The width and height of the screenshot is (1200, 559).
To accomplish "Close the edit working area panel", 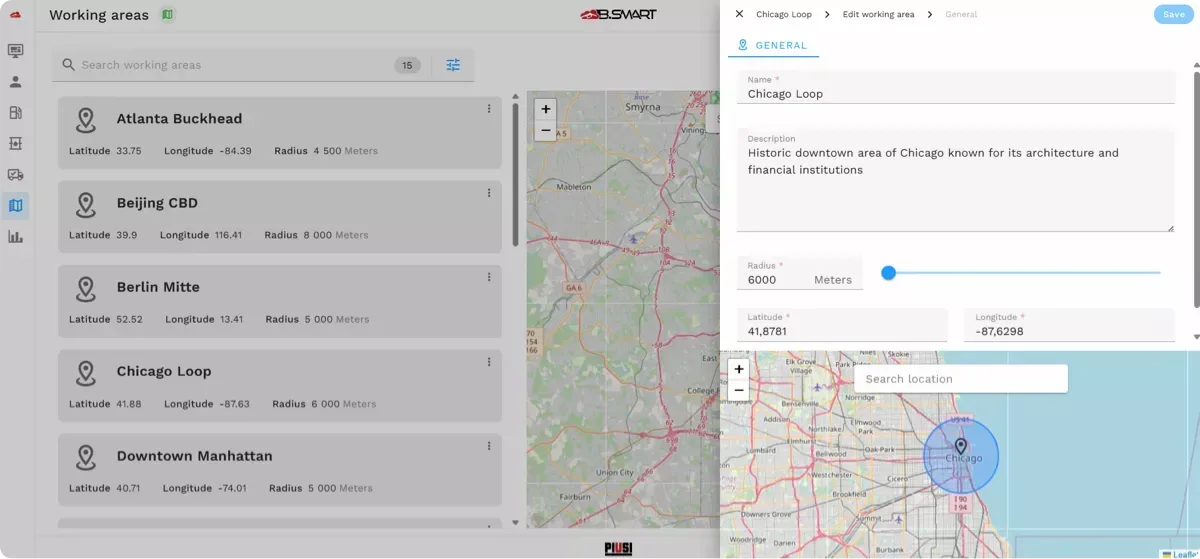I will coord(739,14).
